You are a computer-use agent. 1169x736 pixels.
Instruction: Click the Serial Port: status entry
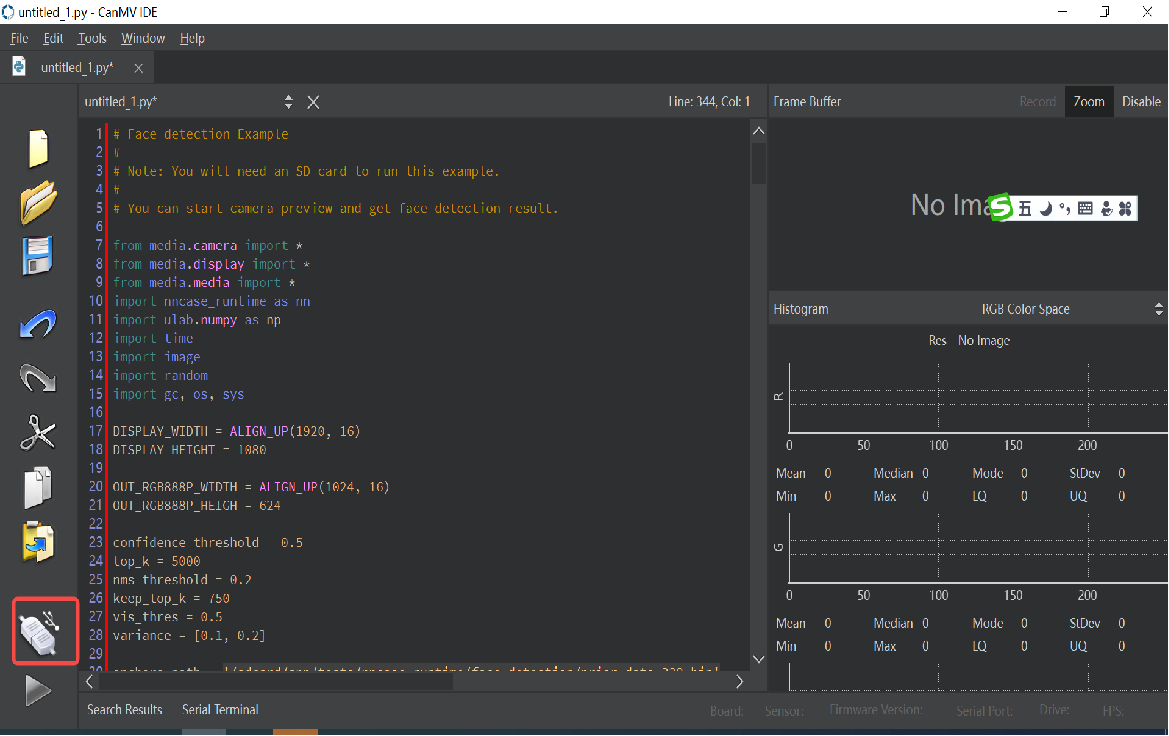click(984, 711)
